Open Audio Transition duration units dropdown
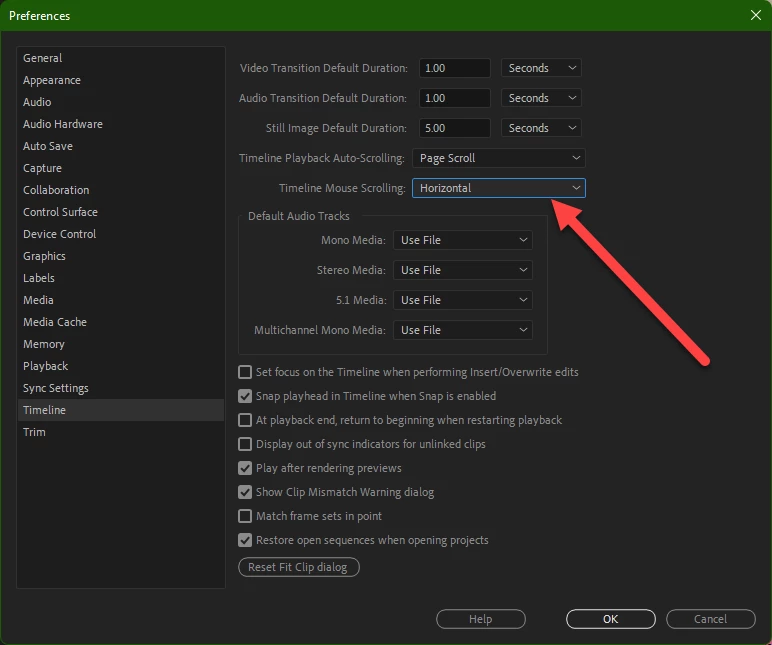Screen dimensions: 772x645 pos(541,98)
